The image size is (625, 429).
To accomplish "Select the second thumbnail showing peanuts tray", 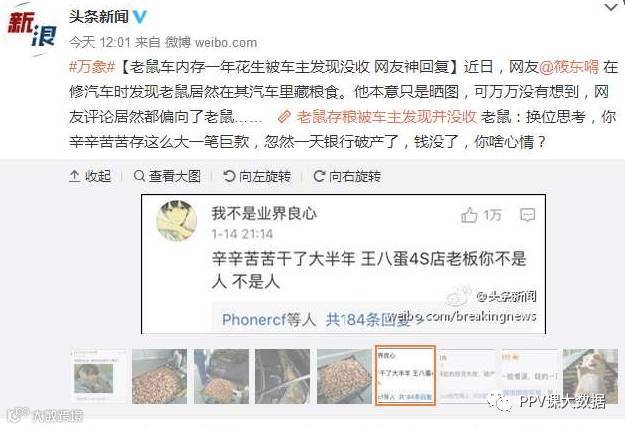I will tap(159, 377).
